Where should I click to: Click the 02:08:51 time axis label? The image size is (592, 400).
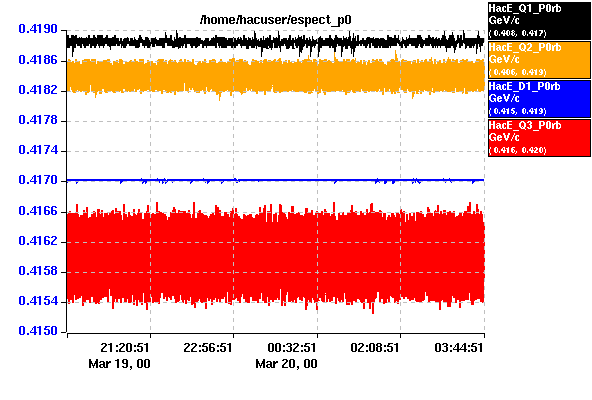tap(375, 347)
